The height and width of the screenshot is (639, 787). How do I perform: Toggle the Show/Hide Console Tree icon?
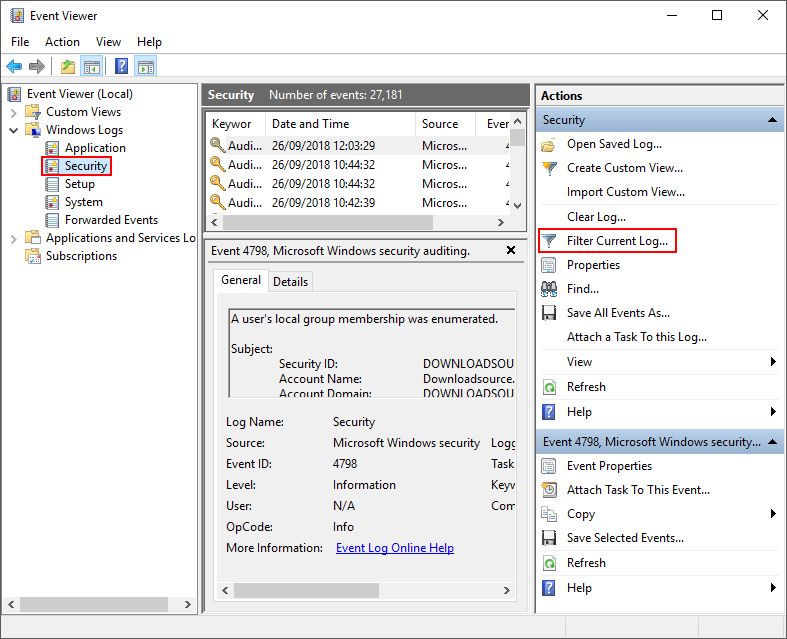pos(92,66)
